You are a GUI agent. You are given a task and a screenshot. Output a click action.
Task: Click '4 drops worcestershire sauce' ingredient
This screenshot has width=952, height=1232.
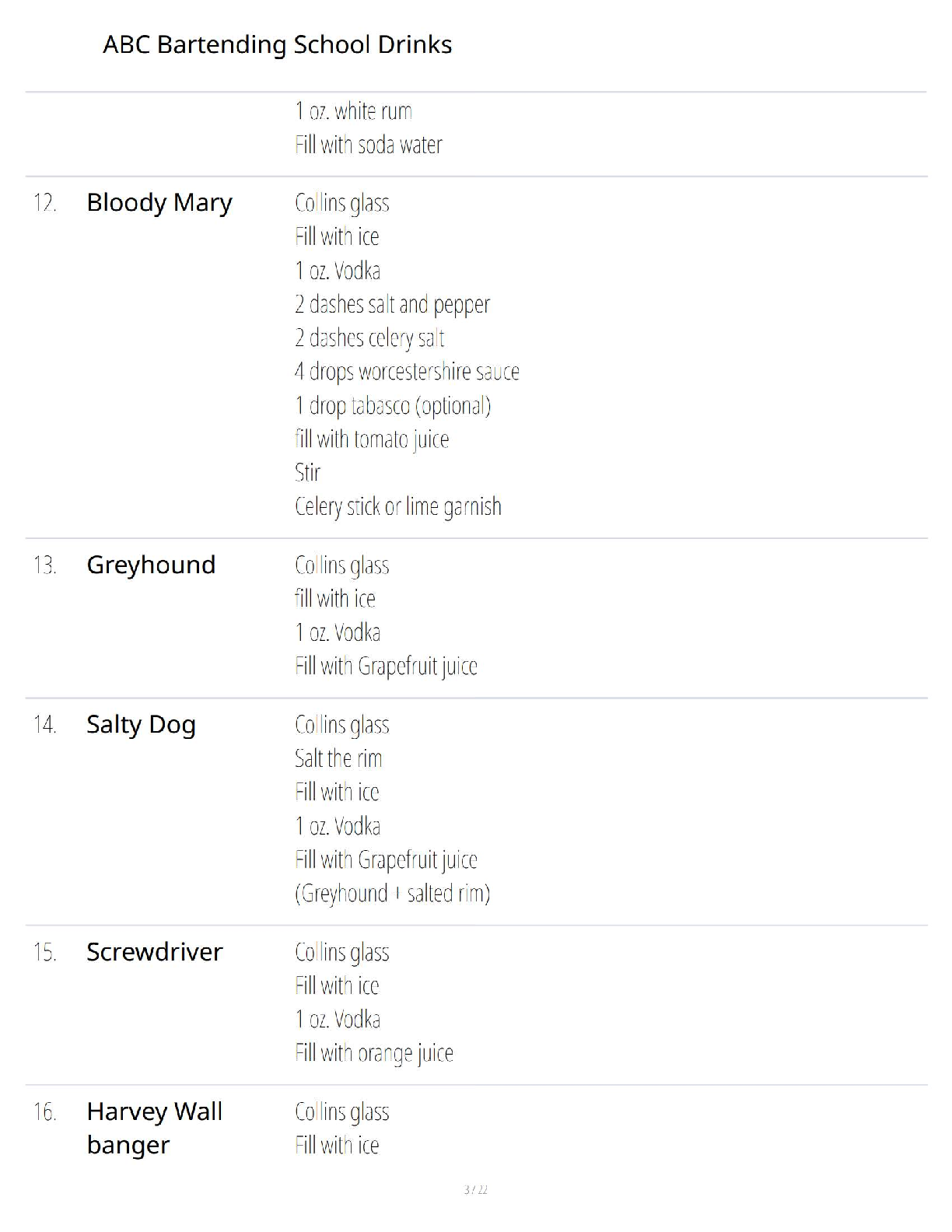[407, 372]
